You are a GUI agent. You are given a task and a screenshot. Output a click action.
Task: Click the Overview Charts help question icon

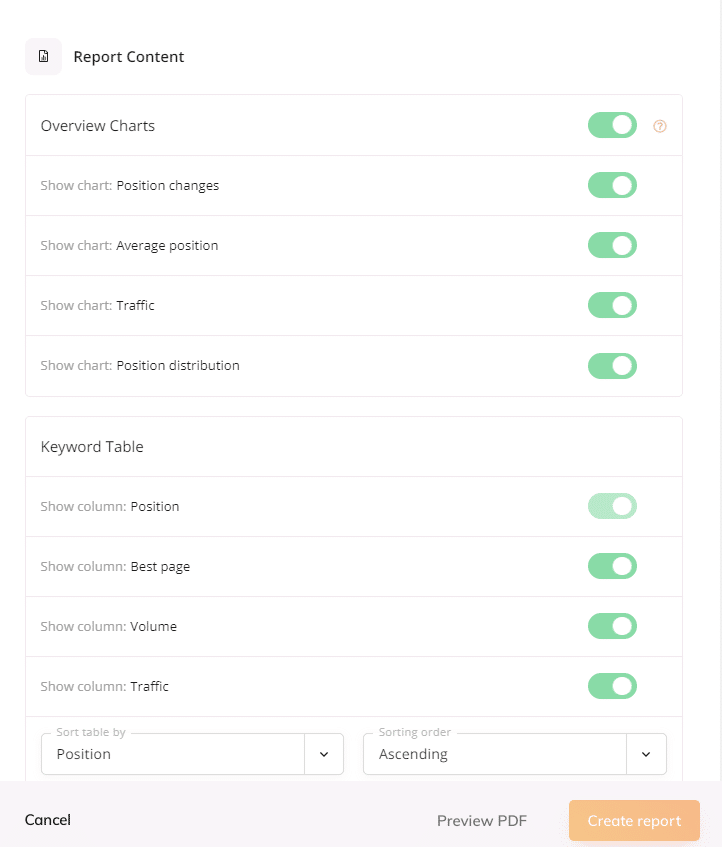pyautogui.click(x=659, y=126)
